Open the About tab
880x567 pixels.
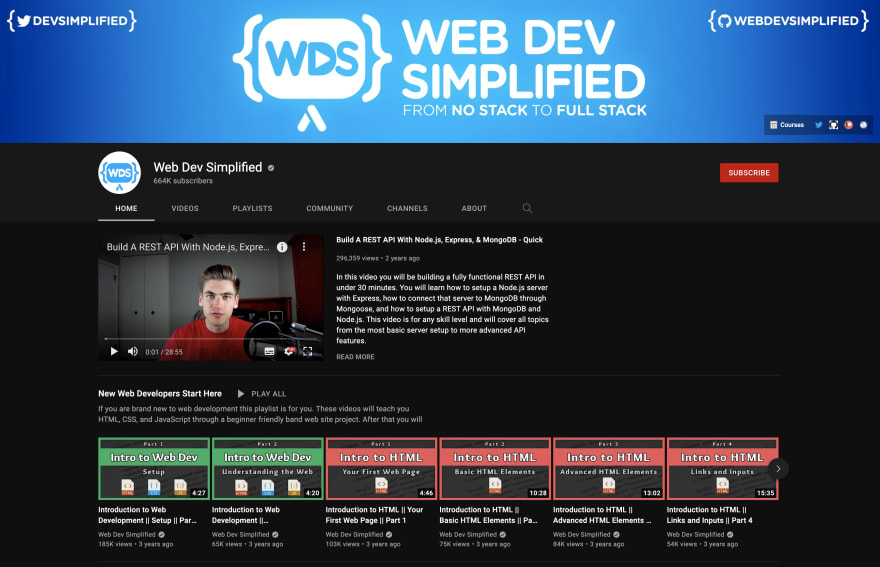pyautogui.click(x=474, y=208)
